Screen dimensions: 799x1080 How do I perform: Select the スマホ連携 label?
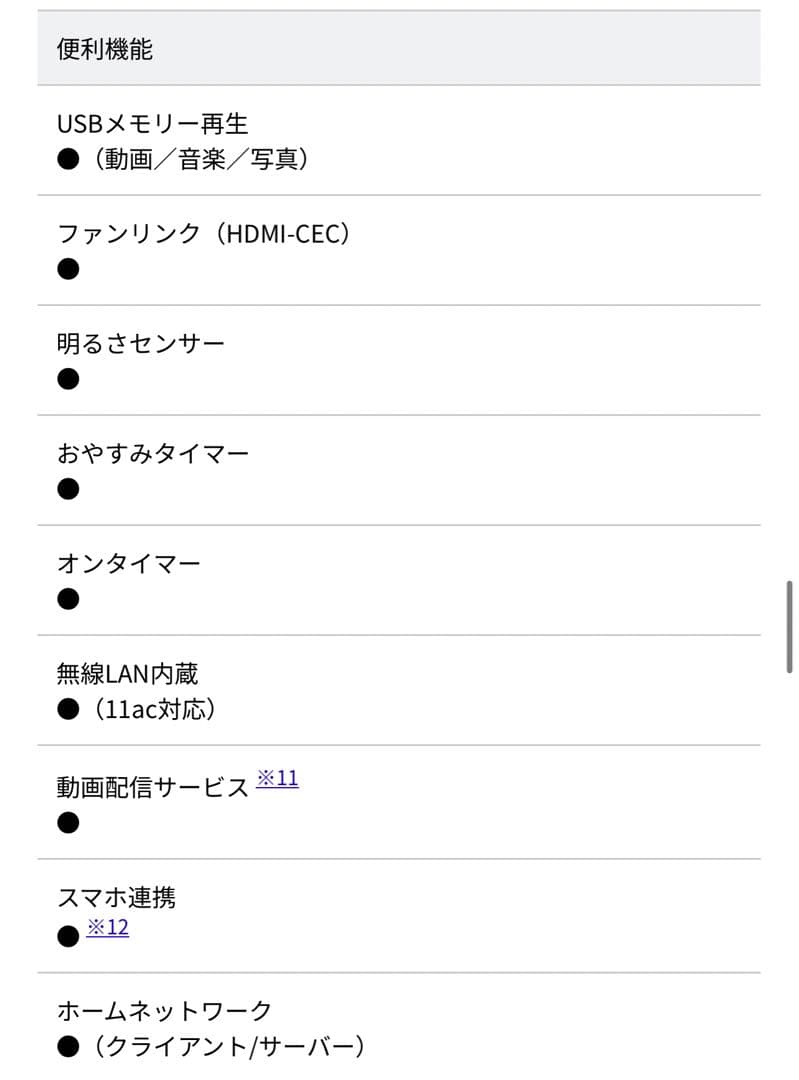117,897
